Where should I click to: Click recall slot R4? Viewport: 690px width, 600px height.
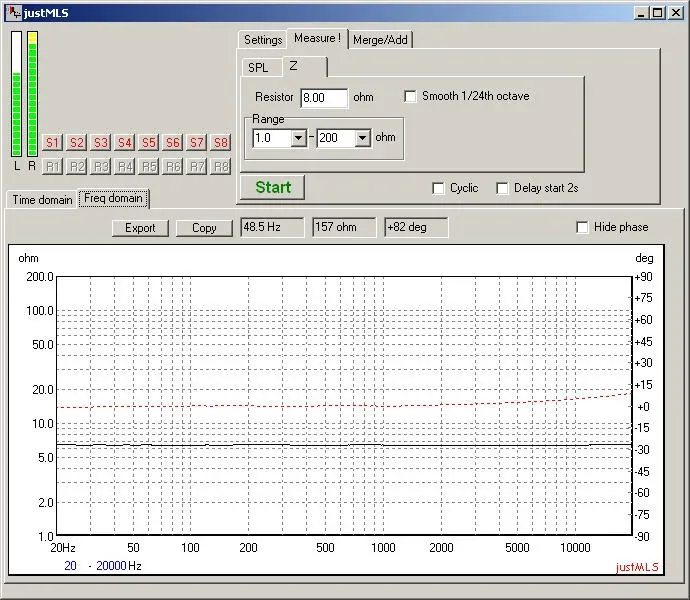125,166
